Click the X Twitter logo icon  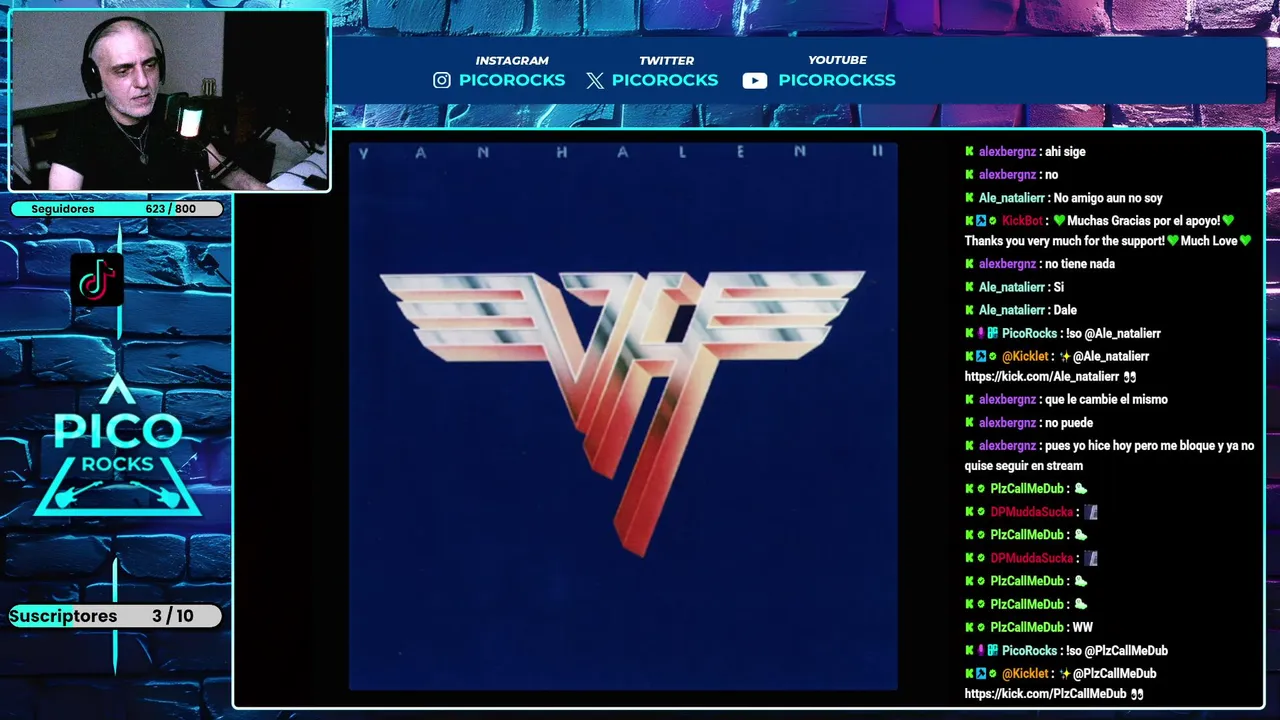coord(595,81)
